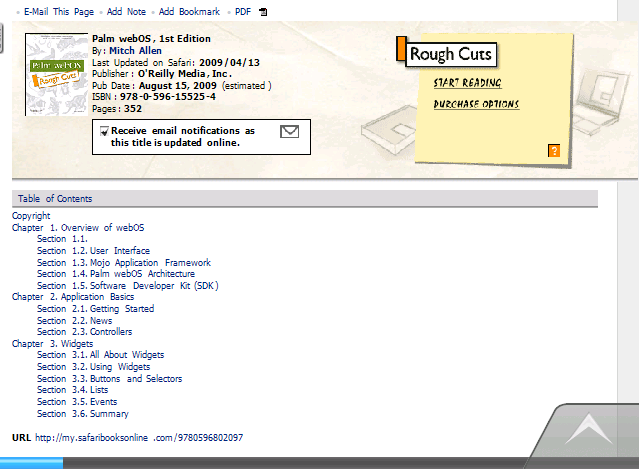
Task: Open Section 3.1. All About Widgets
Action: coord(100,355)
